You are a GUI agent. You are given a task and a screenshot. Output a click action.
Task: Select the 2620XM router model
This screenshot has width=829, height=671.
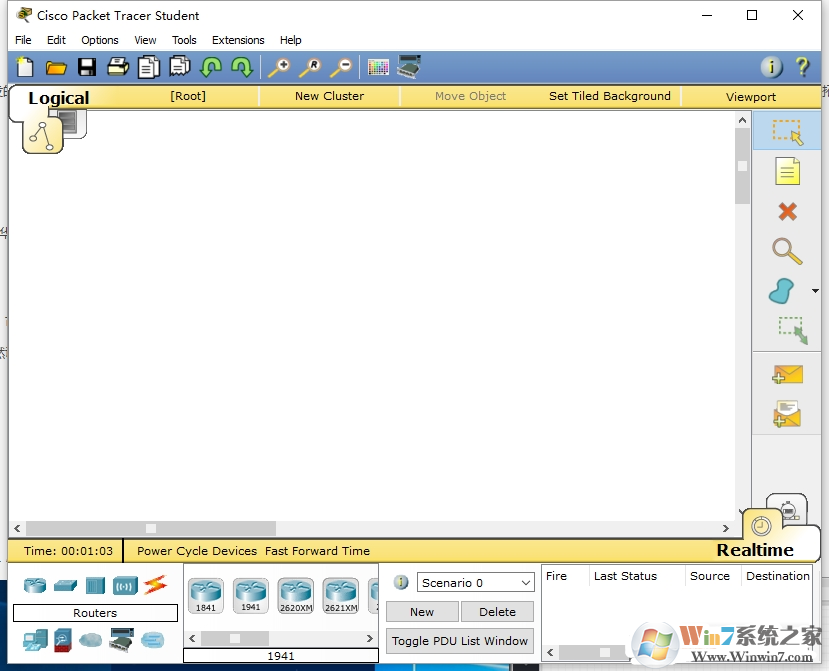(295, 592)
